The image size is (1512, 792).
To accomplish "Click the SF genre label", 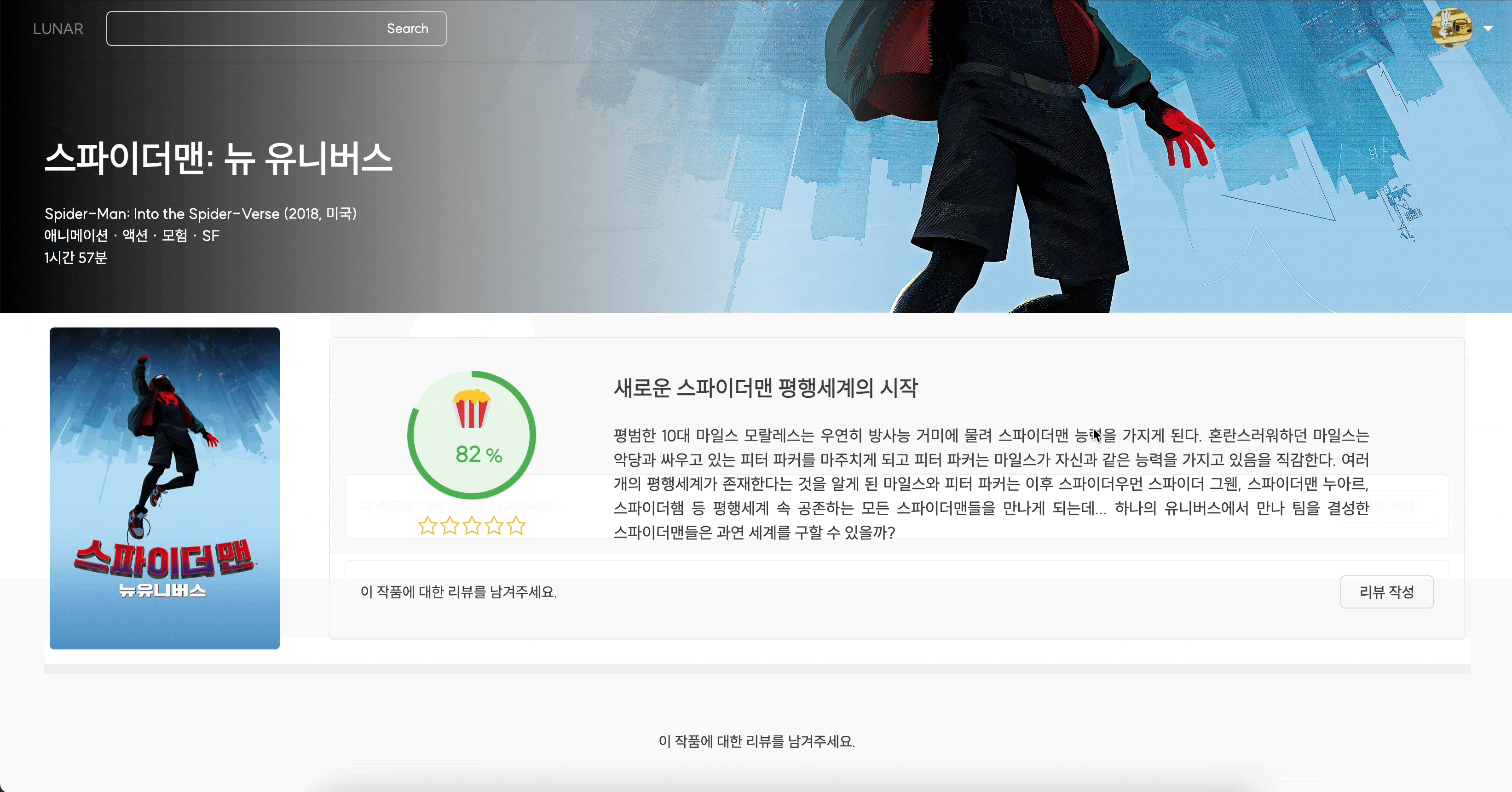I will [x=211, y=236].
